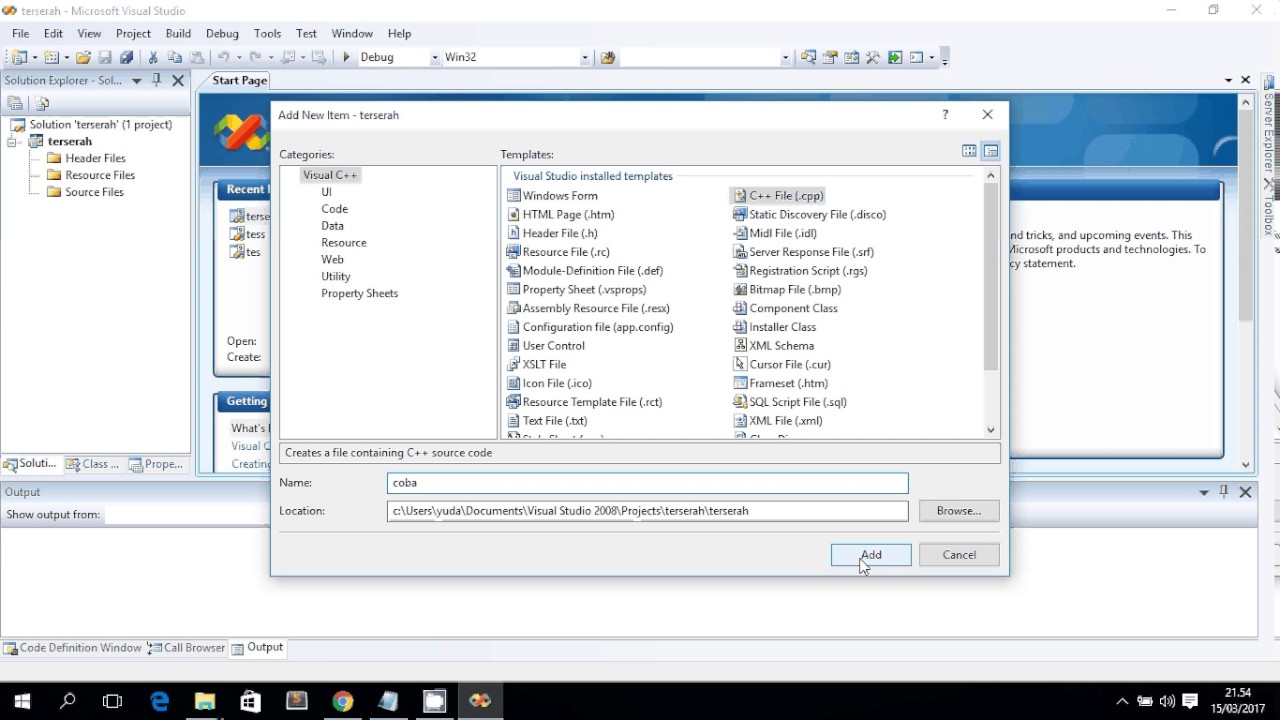Open the Undo history dropdown arrow

point(237,58)
